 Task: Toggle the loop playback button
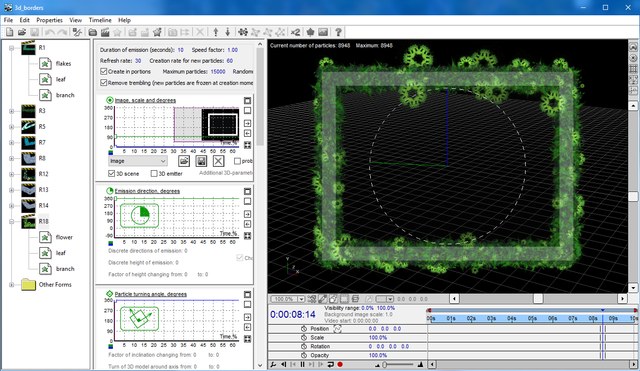(x=330, y=364)
